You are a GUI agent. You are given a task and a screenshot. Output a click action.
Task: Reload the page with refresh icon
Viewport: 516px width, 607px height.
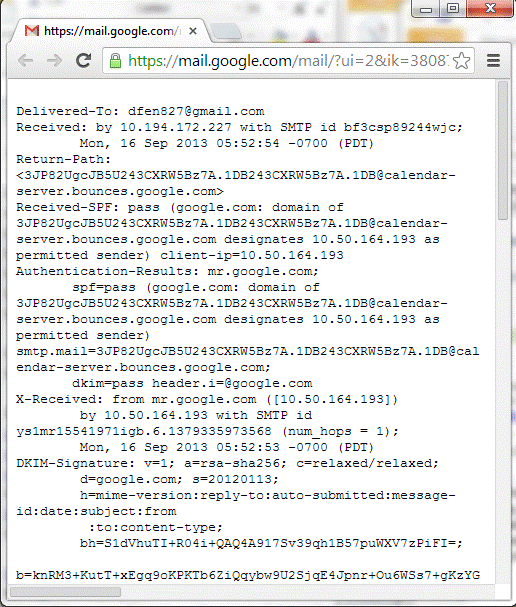pos(83,60)
